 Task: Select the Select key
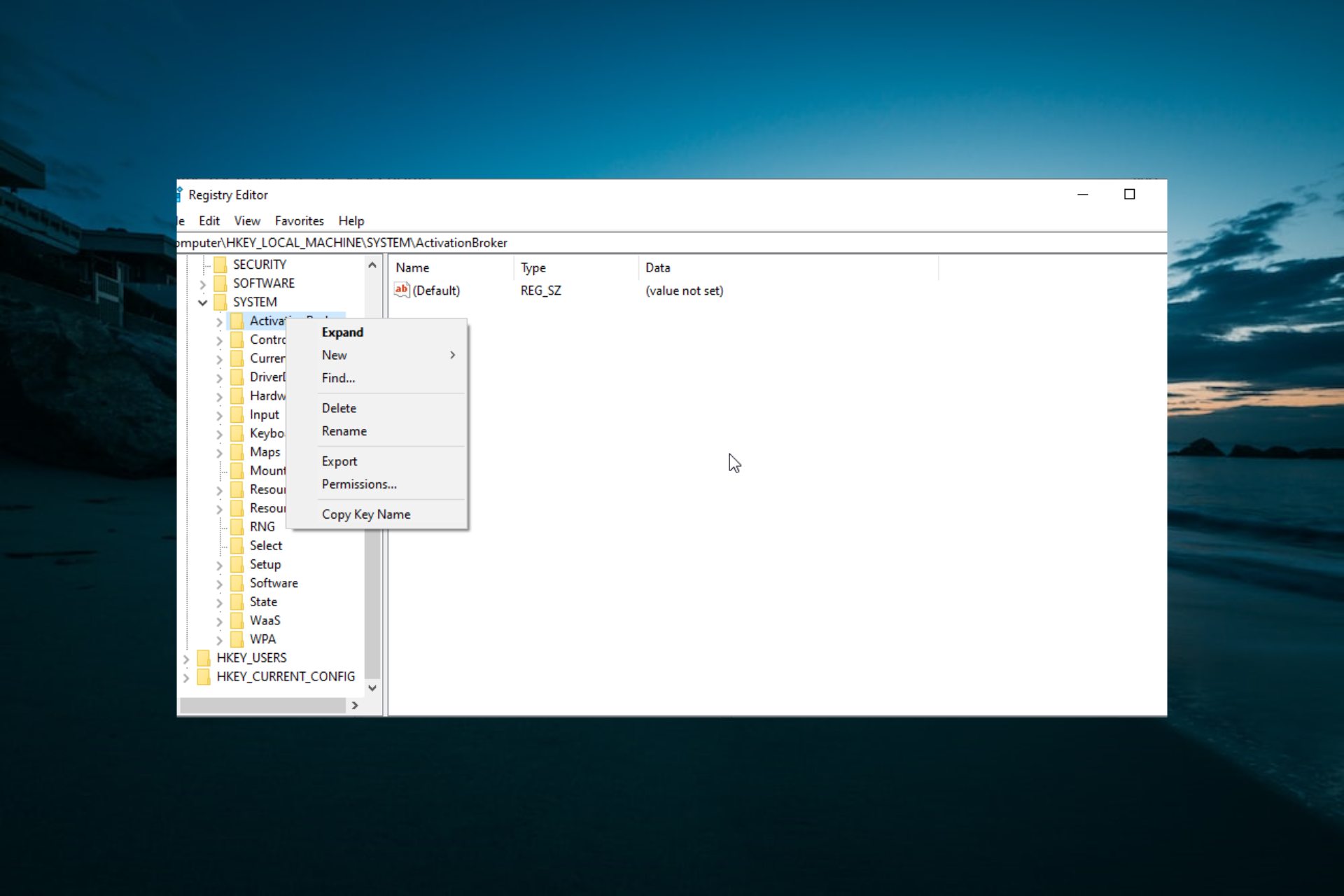pyautogui.click(x=266, y=546)
